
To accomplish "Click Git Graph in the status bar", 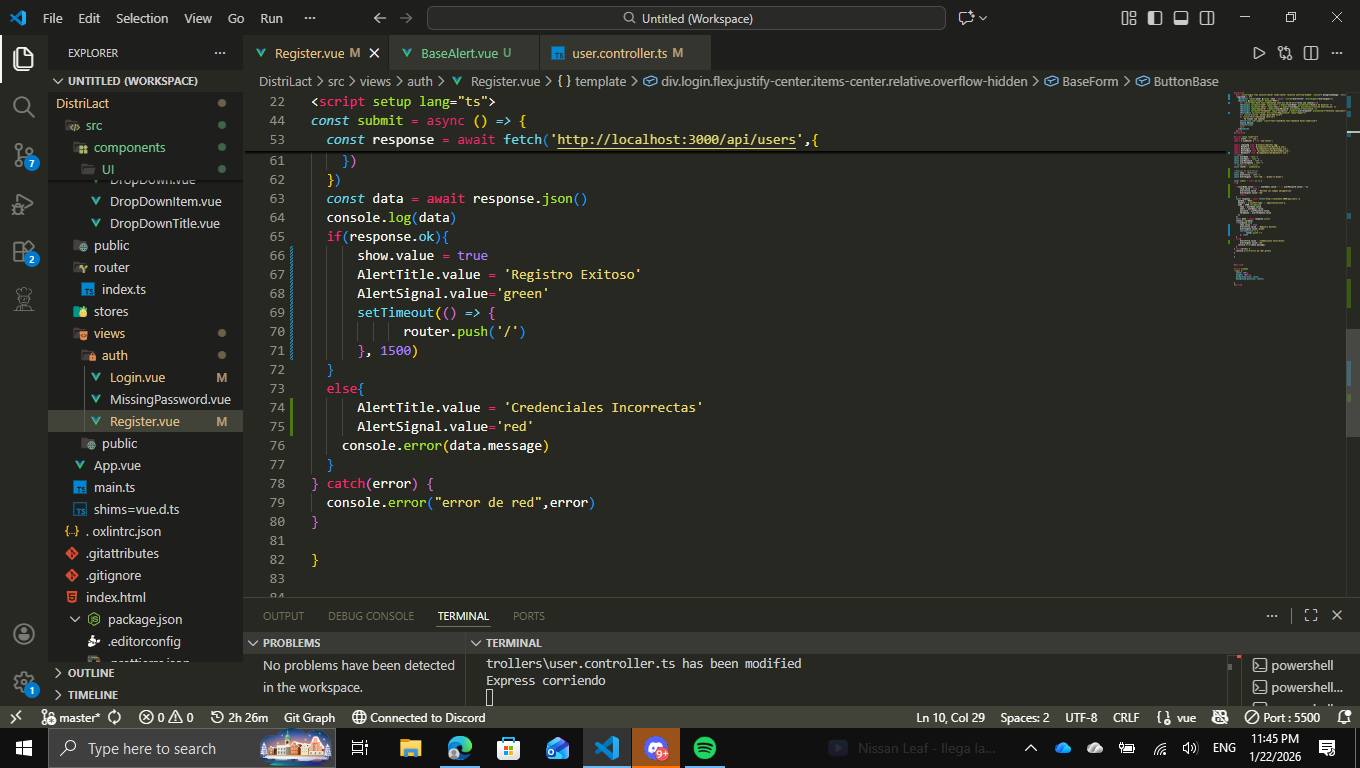I will 309,717.
